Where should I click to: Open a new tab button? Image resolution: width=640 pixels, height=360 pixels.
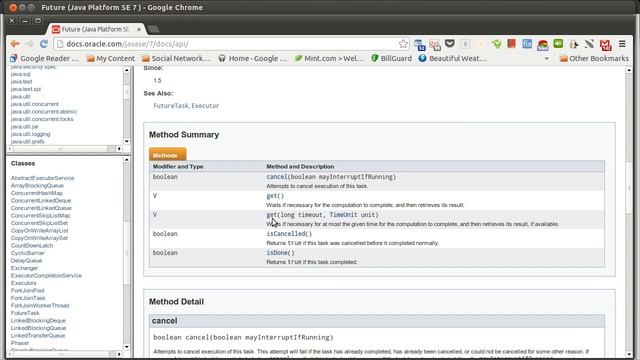point(153,29)
